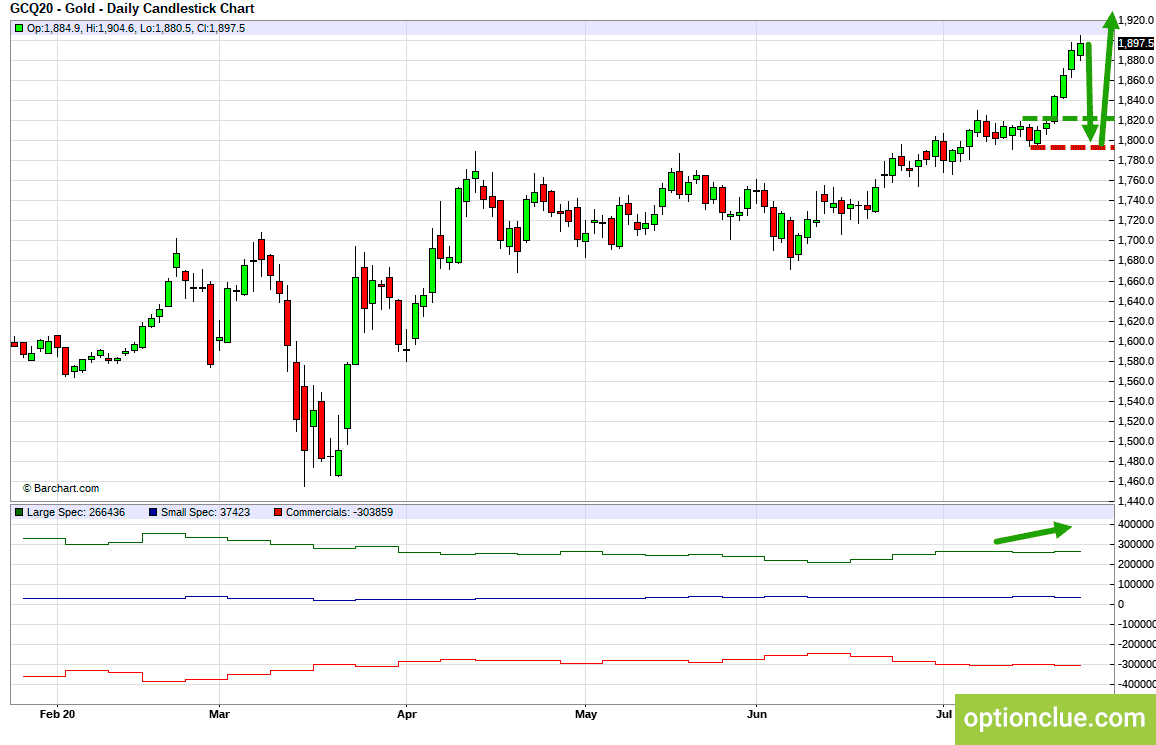Click the 1,500.0 price axis label
1156x745 pixels.
point(1136,442)
